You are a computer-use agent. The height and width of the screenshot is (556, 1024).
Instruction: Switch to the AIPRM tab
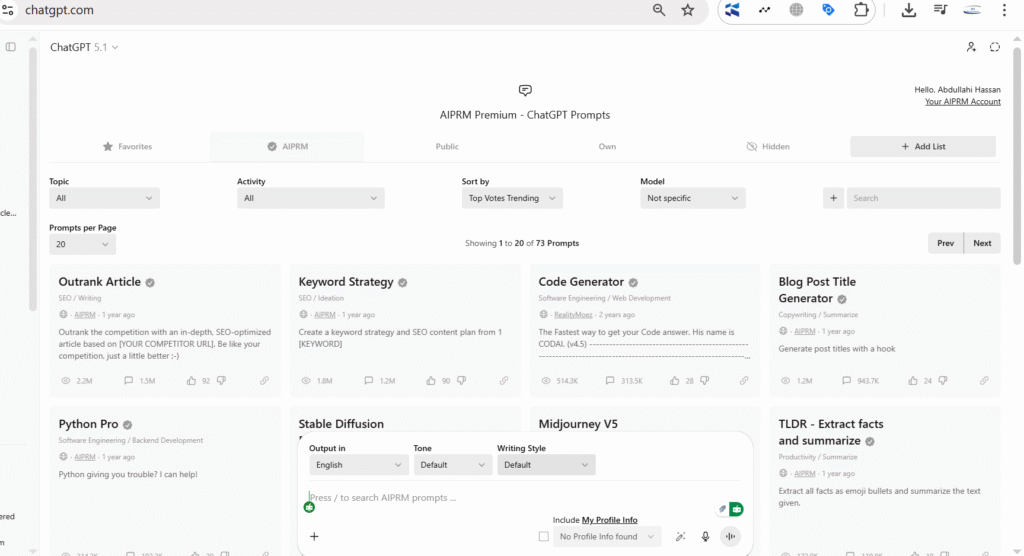287,146
